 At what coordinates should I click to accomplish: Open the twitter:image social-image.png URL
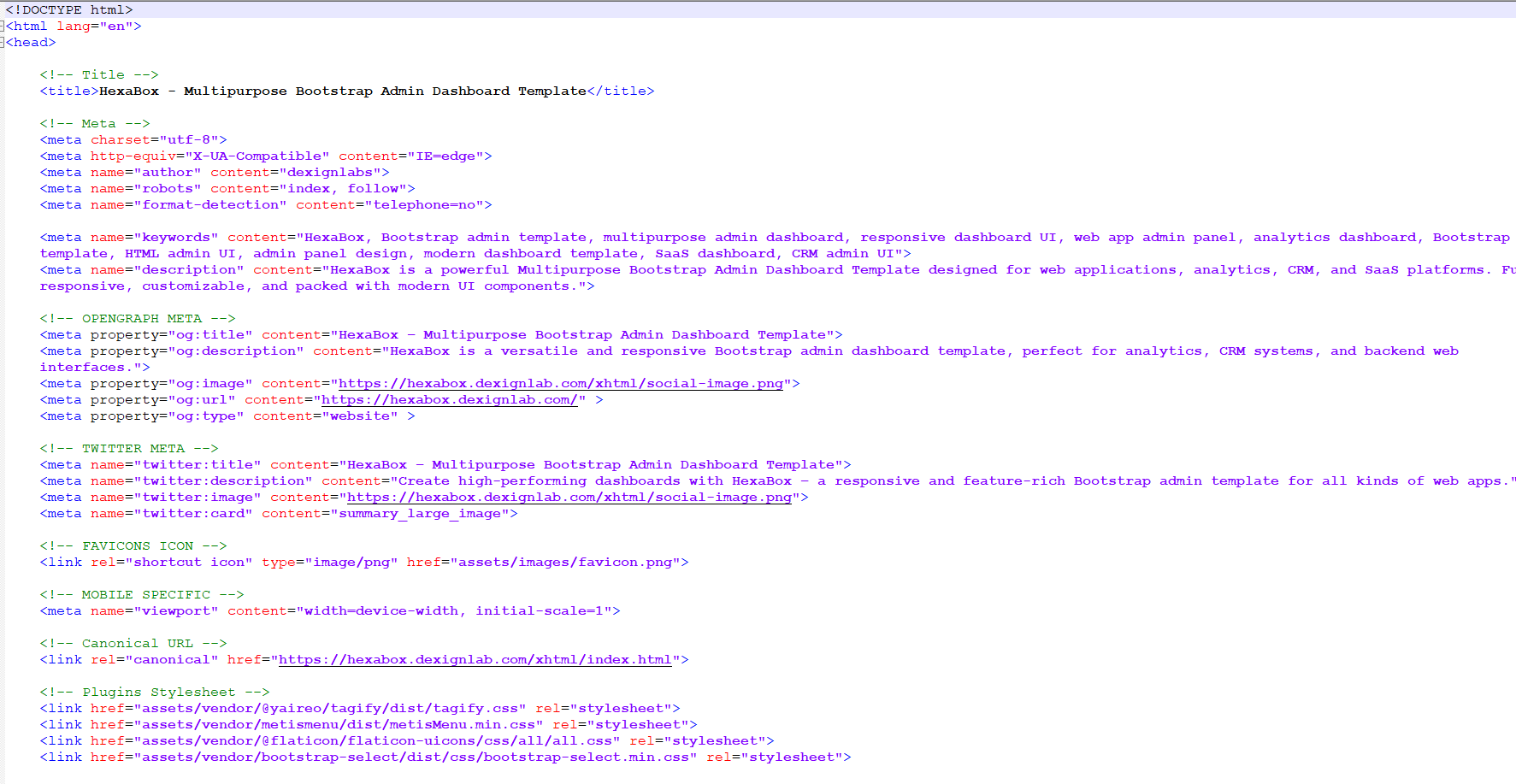[x=569, y=498]
